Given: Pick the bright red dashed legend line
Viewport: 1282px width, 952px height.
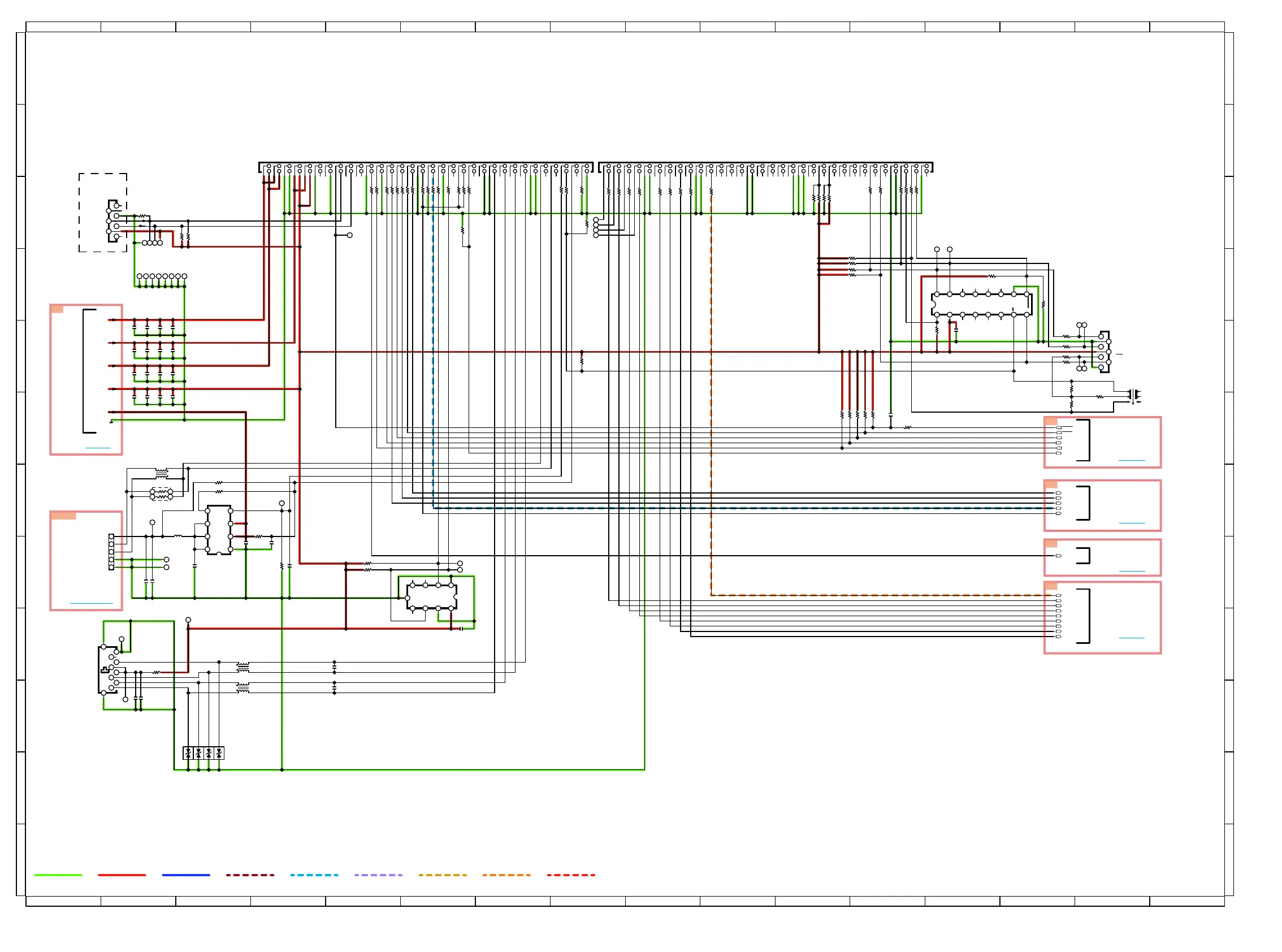Looking at the screenshot, I should (571, 875).
